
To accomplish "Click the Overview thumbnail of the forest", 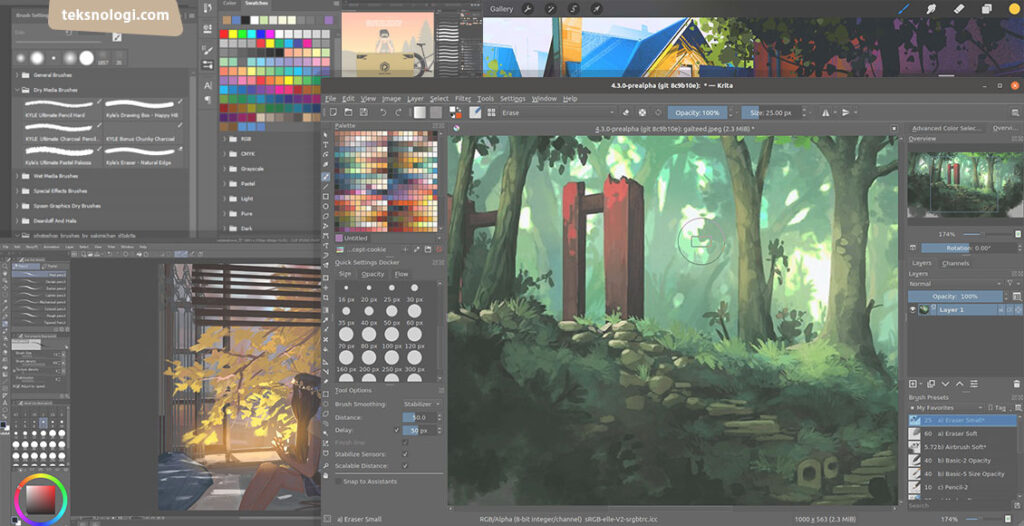I will [x=964, y=185].
